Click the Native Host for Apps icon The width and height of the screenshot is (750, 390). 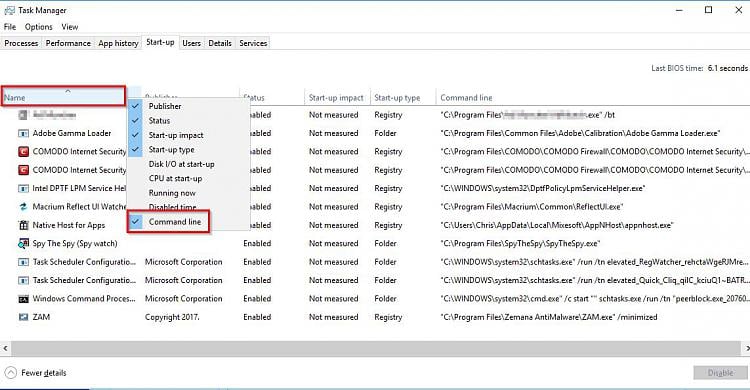(x=23, y=225)
